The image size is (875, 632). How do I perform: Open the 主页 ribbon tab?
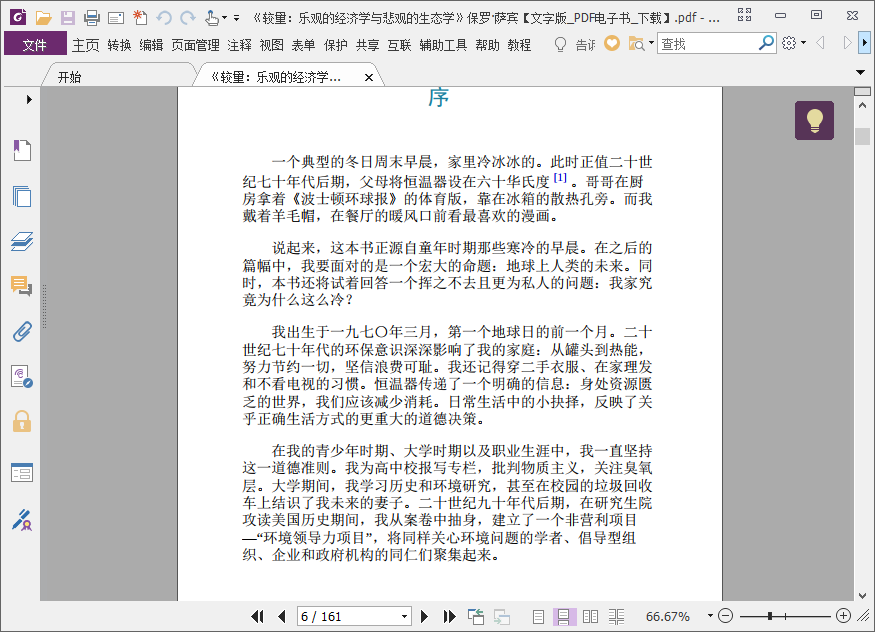click(x=85, y=45)
